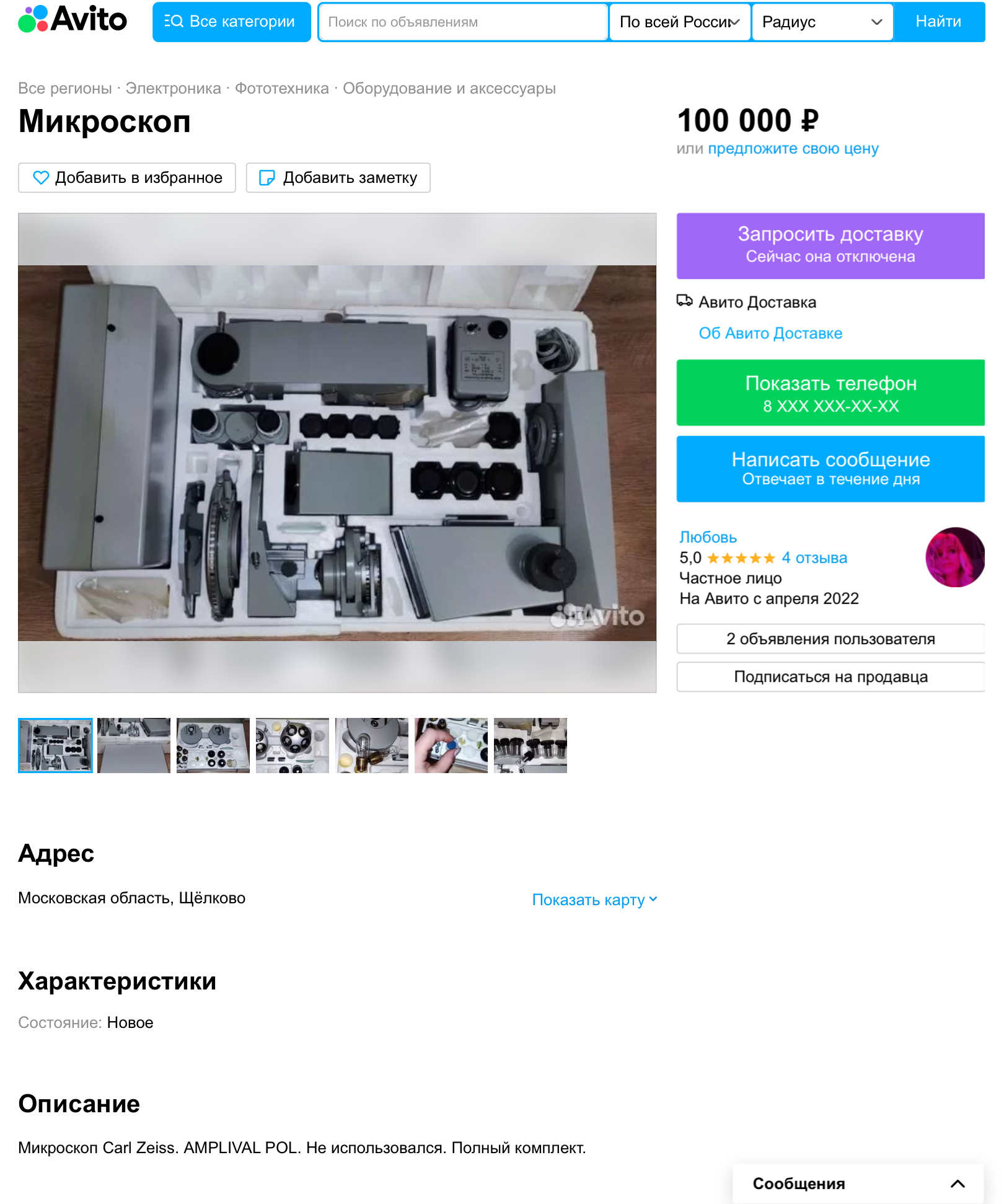This screenshot has height=1204, width=1004.
Task: Click the Avito logo
Action: pos(73,19)
